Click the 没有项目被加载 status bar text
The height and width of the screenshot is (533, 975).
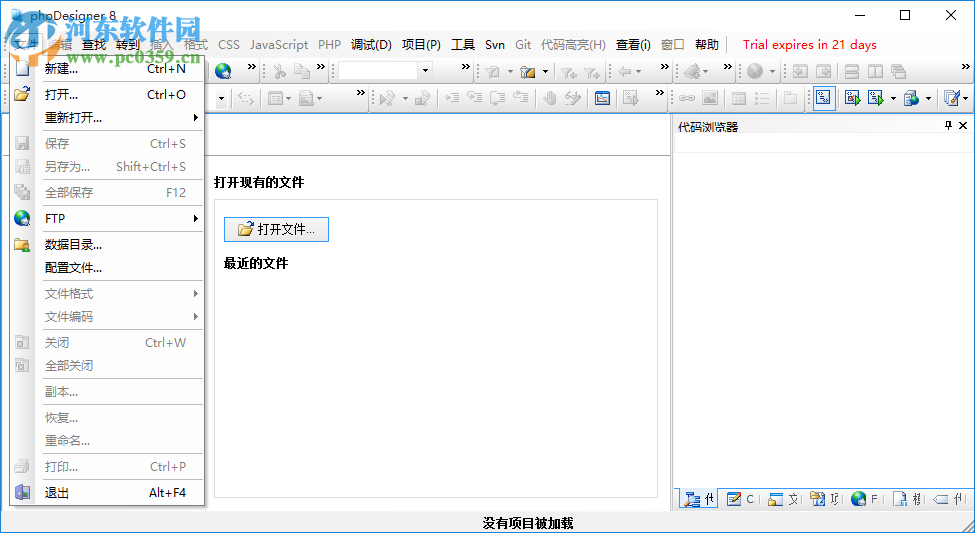point(527,523)
